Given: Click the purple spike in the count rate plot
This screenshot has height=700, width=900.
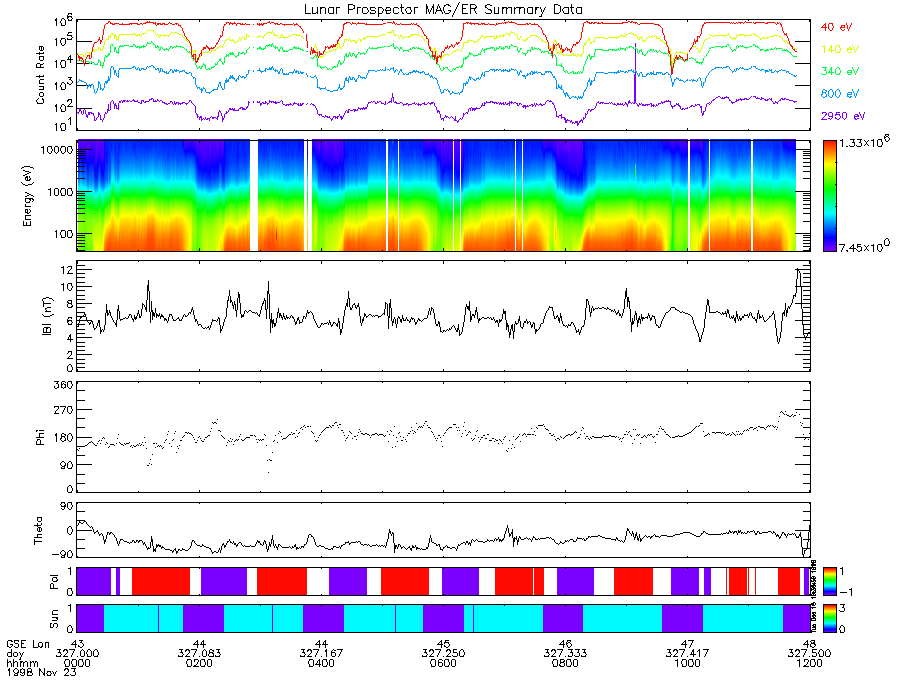Looking at the screenshot, I should 635,73.
